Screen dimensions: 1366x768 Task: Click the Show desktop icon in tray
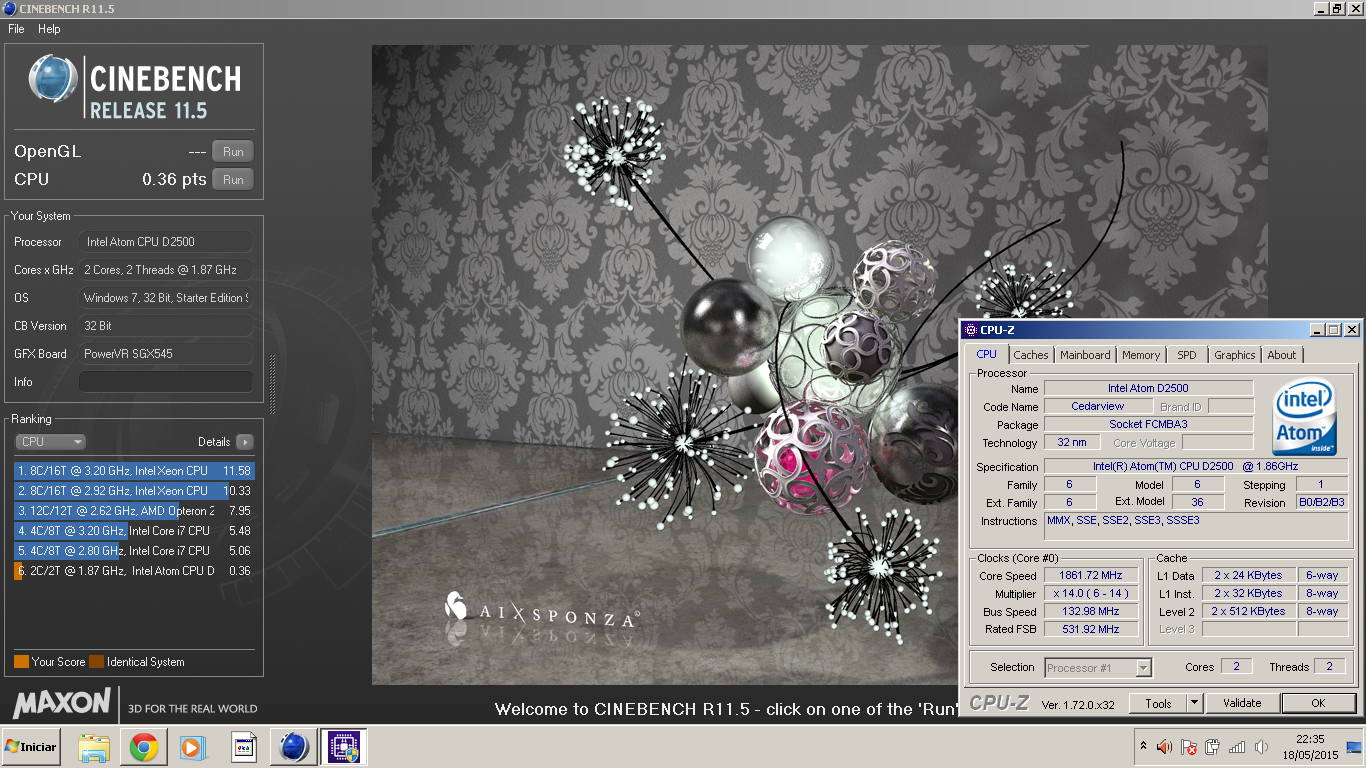pyautogui.click(x=1355, y=747)
